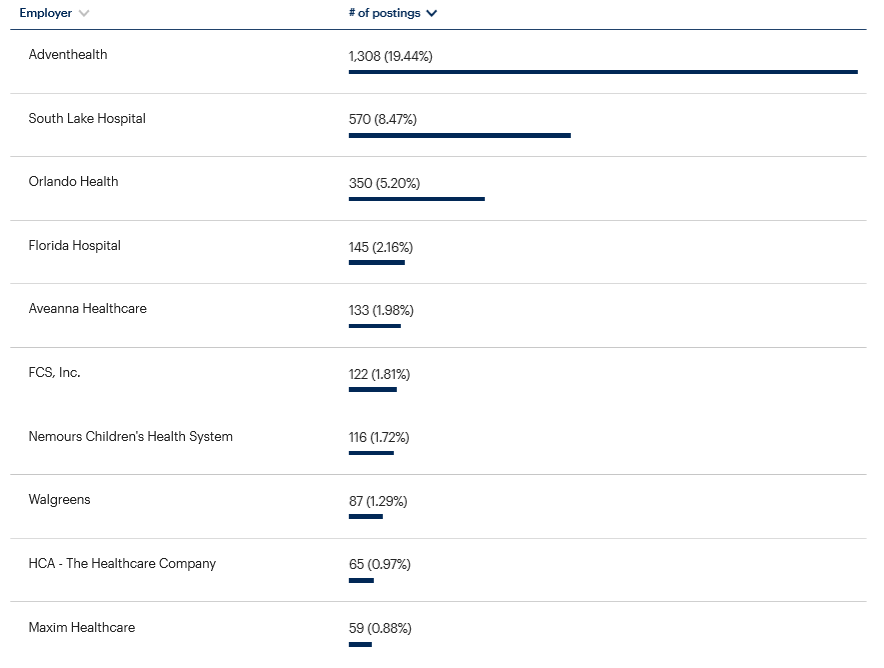Click the Walgreens employer entry
The height and width of the screenshot is (668, 884).
pyautogui.click(x=59, y=500)
